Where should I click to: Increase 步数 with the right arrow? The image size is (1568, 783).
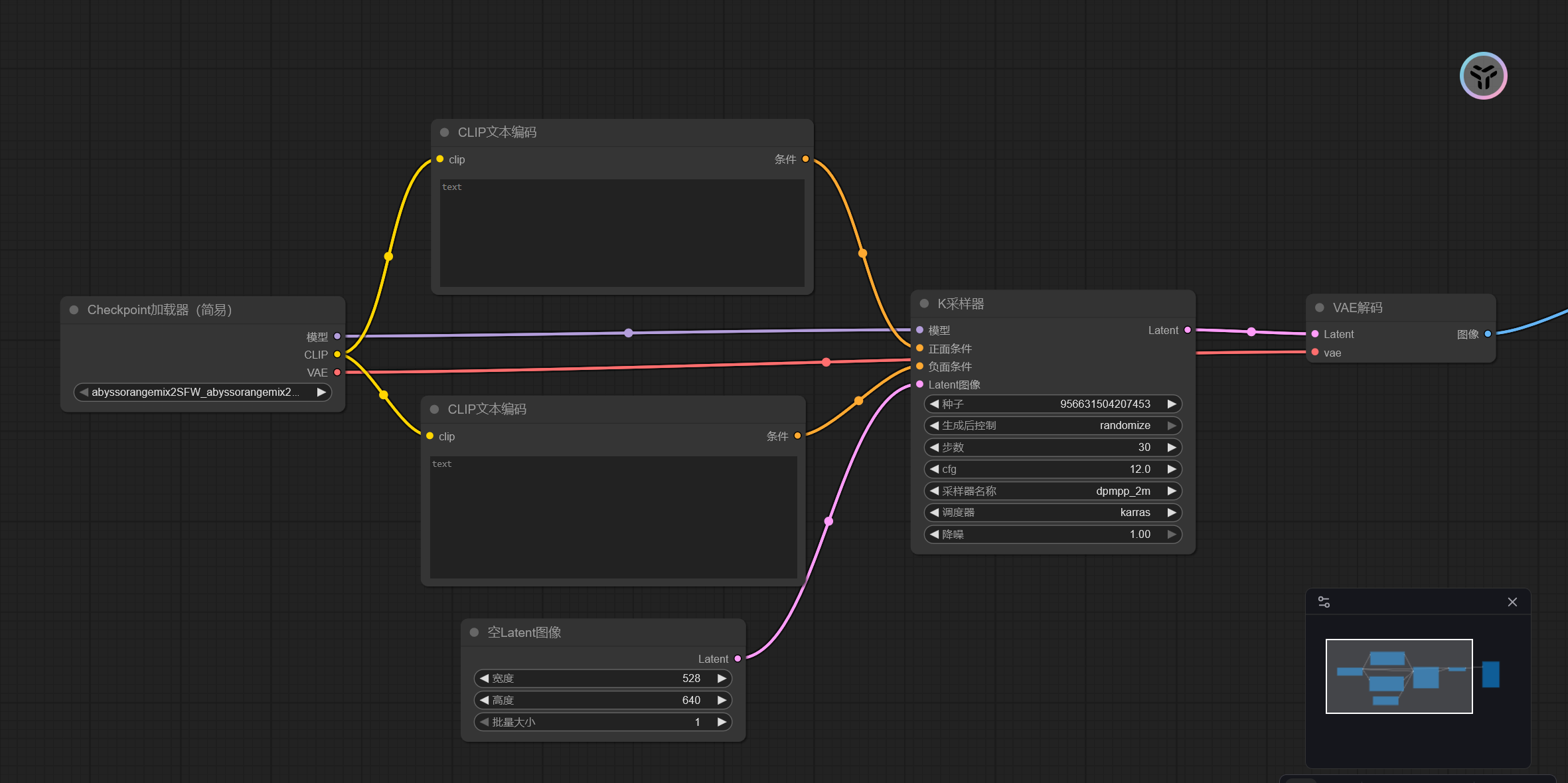point(1172,448)
